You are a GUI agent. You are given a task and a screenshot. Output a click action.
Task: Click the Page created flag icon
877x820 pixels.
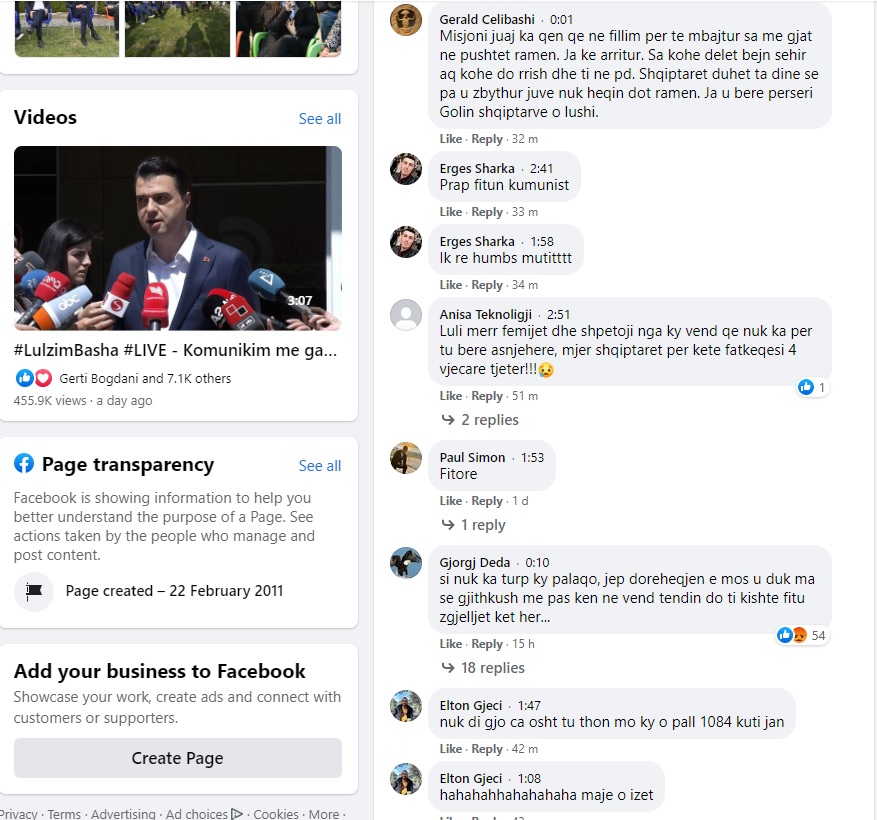click(x=34, y=591)
